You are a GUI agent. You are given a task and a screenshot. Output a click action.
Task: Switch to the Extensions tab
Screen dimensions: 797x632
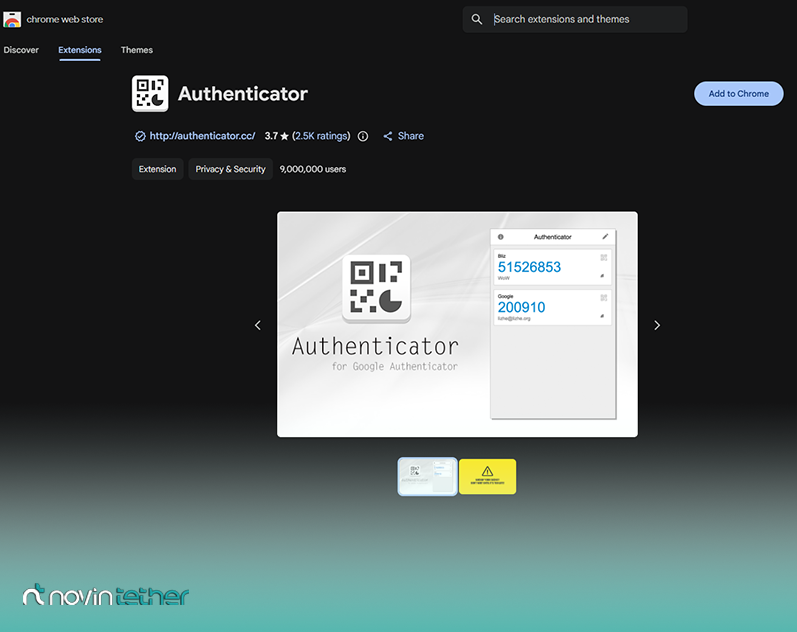pyautogui.click(x=80, y=50)
